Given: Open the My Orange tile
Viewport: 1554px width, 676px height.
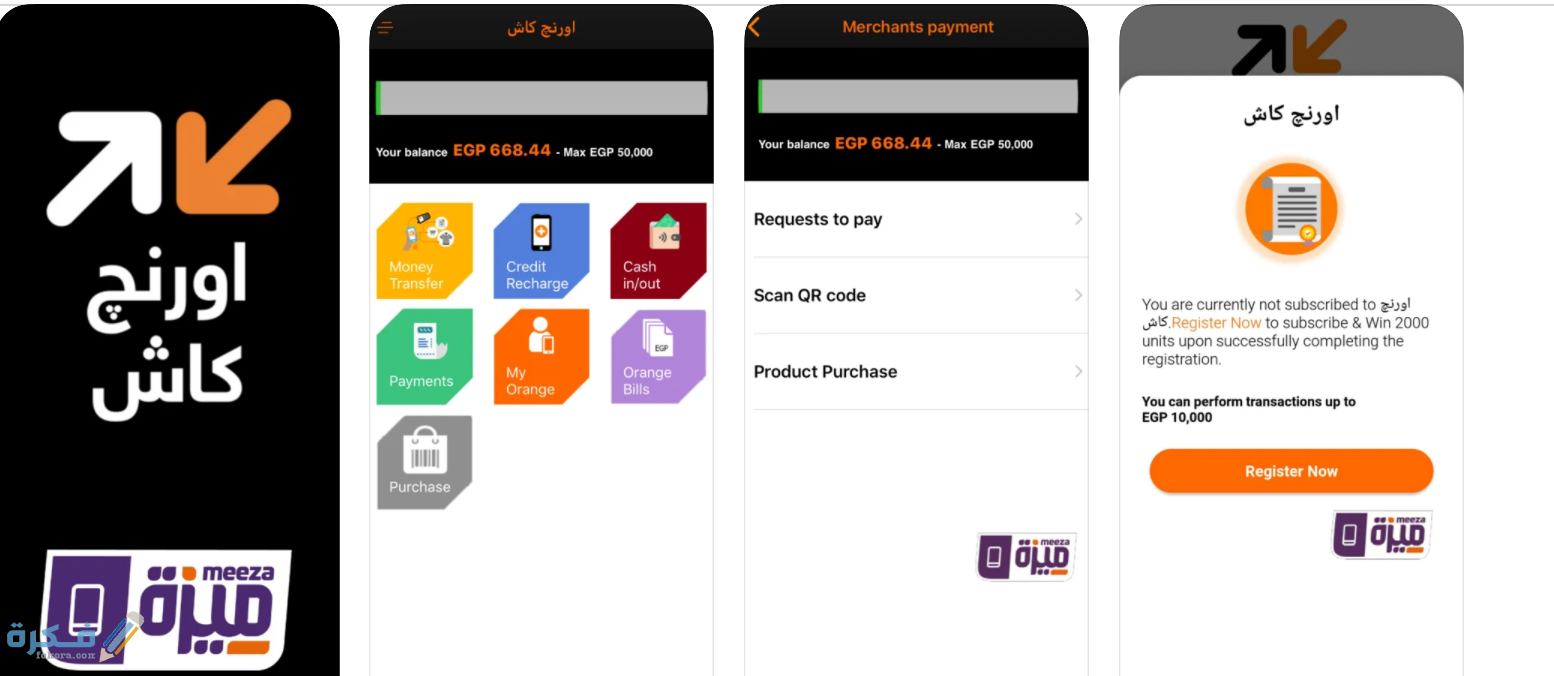Looking at the screenshot, I should pyautogui.click(x=541, y=357).
